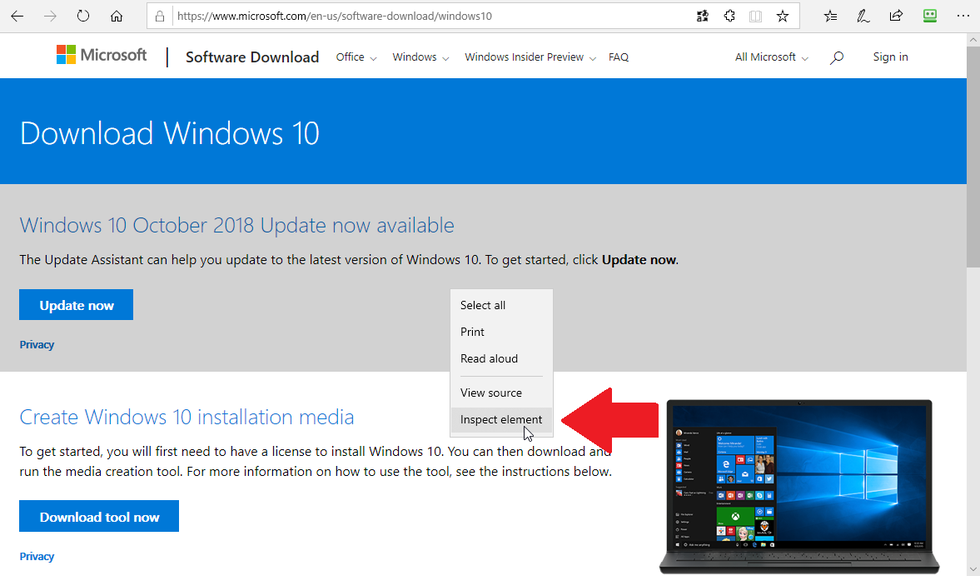980x576 pixels.
Task: Refresh the page with the reload icon
Action: click(x=83, y=16)
